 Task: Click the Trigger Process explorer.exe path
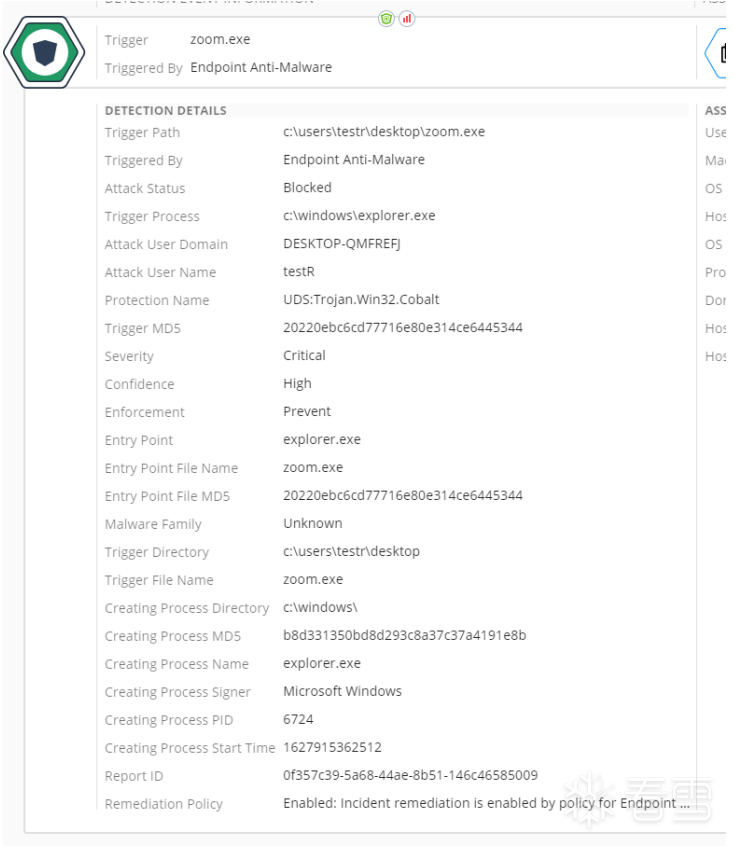tap(359, 215)
